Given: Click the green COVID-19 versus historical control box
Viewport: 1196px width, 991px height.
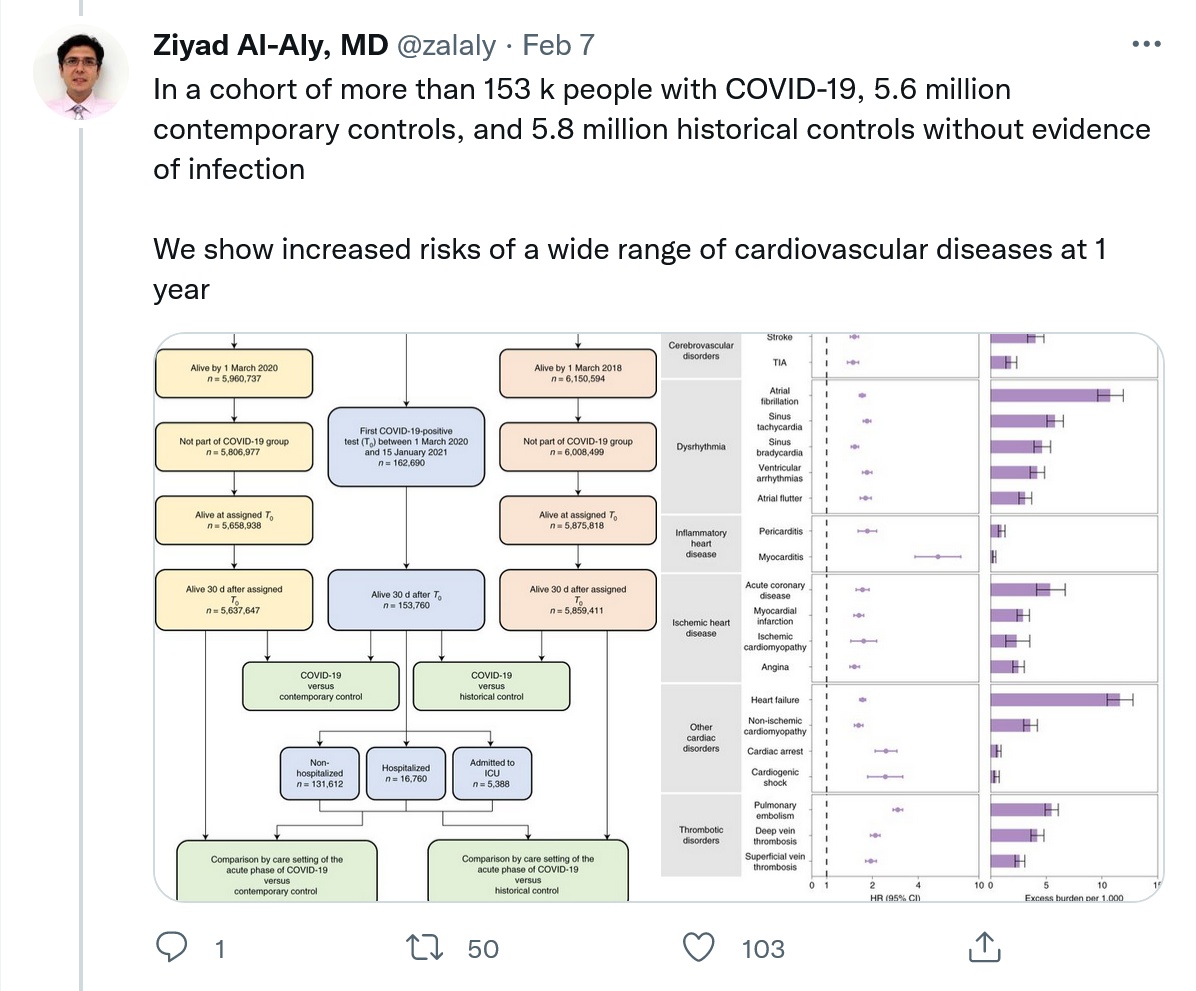Looking at the screenshot, I should (x=491, y=686).
